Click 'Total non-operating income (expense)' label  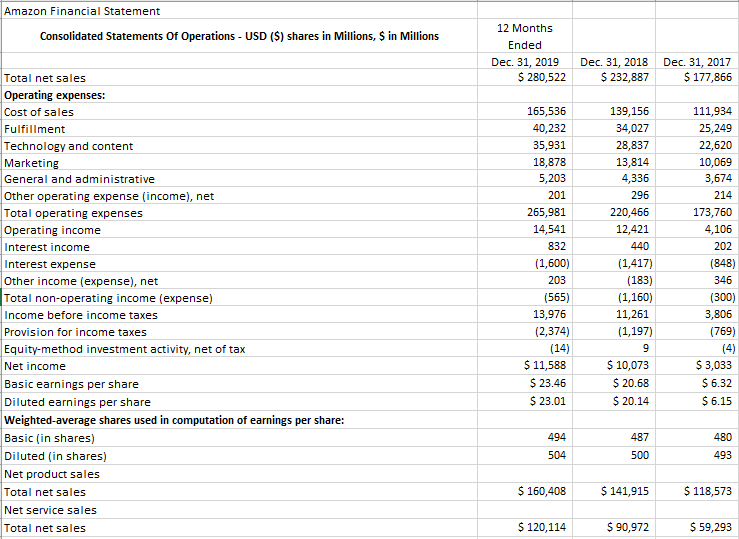108,298
